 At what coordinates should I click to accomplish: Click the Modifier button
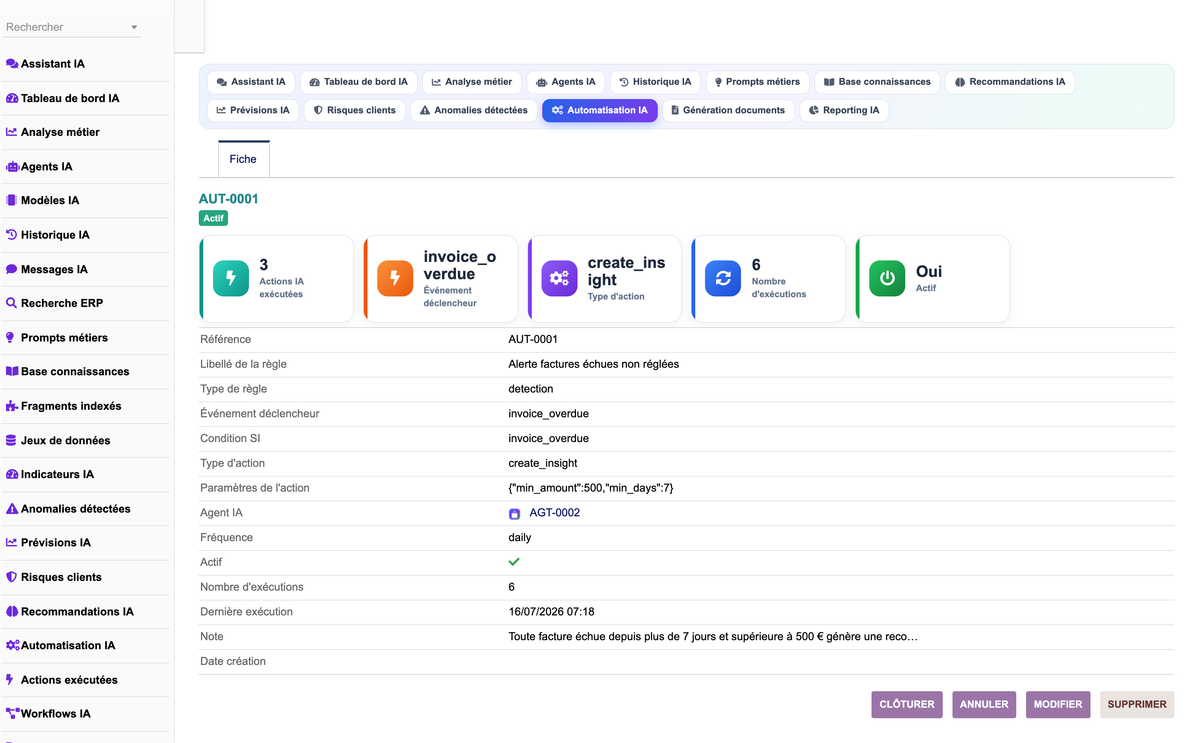pos(1058,704)
